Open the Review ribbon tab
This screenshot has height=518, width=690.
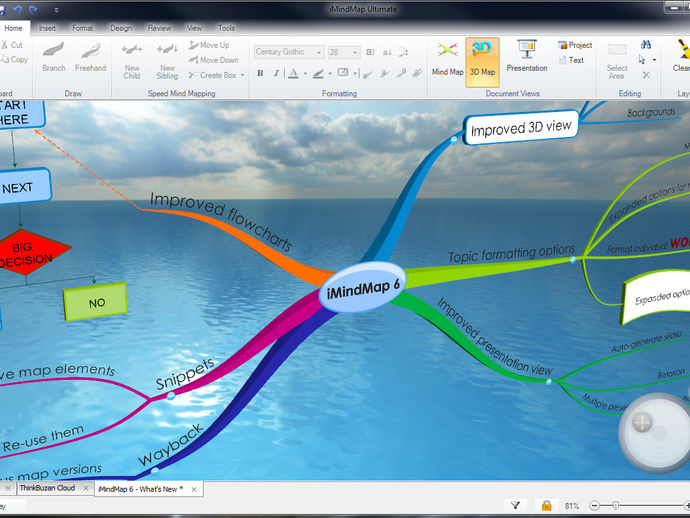[159, 28]
